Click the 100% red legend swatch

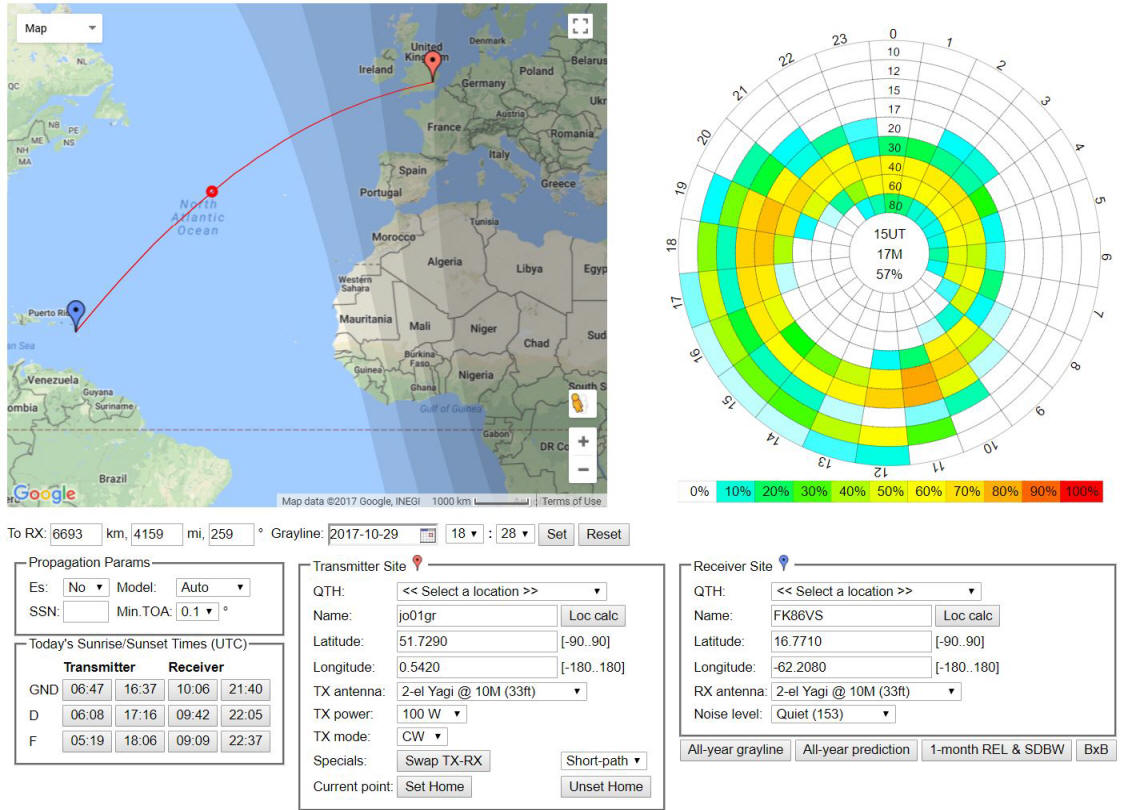(1082, 492)
